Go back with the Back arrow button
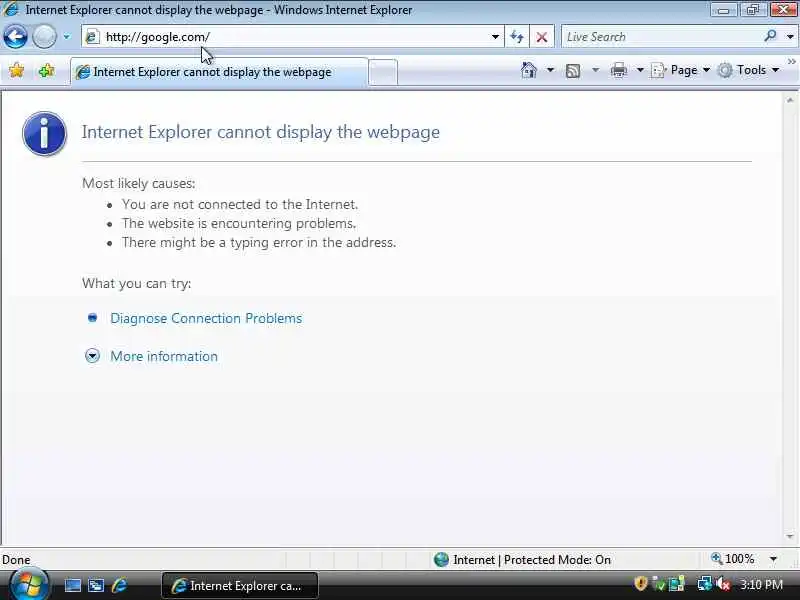The image size is (800, 600). pyautogui.click(x=15, y=37)
